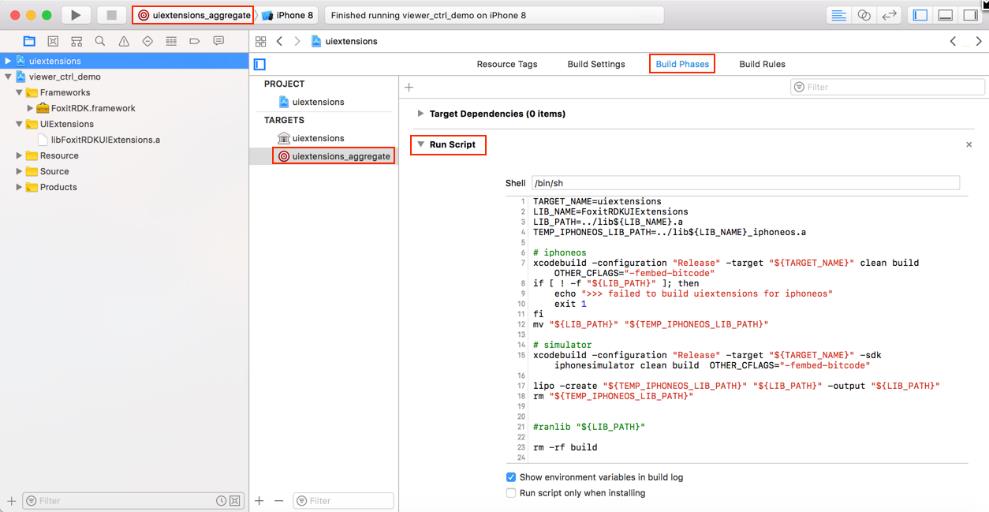This screenshot has height=512, width=989.
Task: Open the Breakpoint navigator icon
Action: (194, 41)
